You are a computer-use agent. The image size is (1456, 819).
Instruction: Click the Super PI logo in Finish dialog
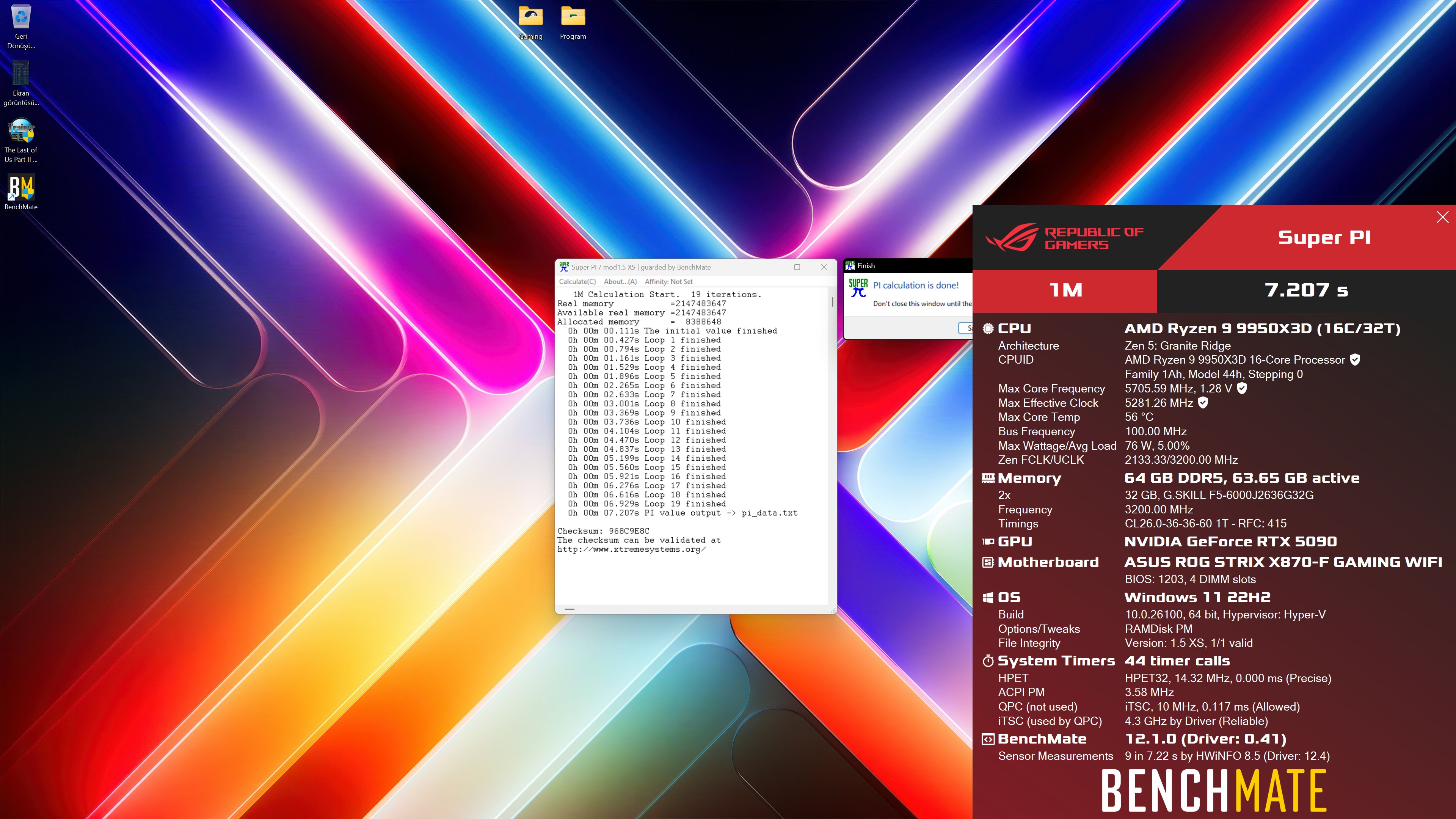(858, 287)
